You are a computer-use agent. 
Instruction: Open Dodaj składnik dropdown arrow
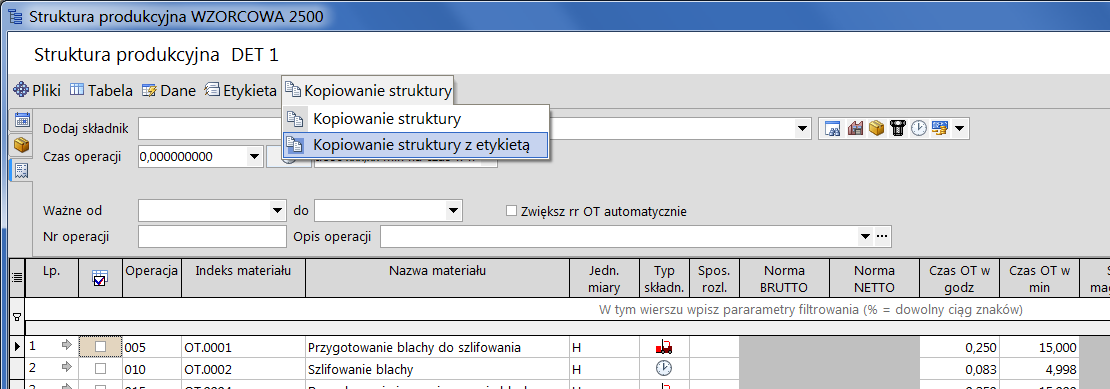click(x=802, y=129)
